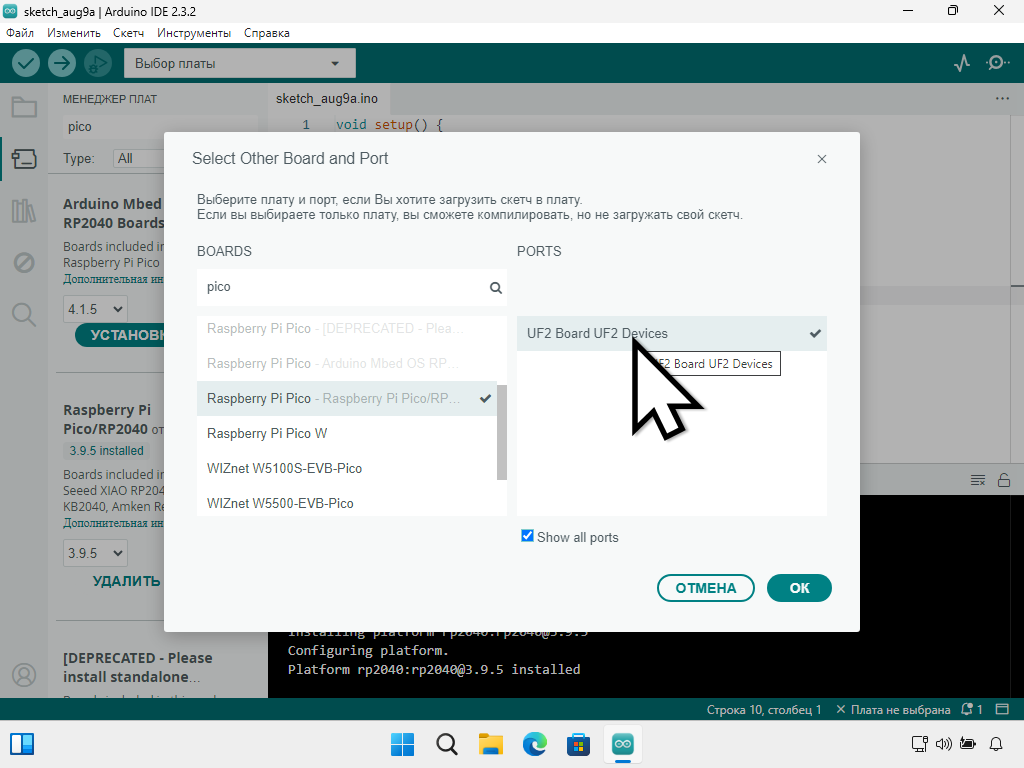The image size is (1024, 768).
Task: Open the Sketchbook folder sidebar icon
Action: pyautogui.click(x=24, y=107)
